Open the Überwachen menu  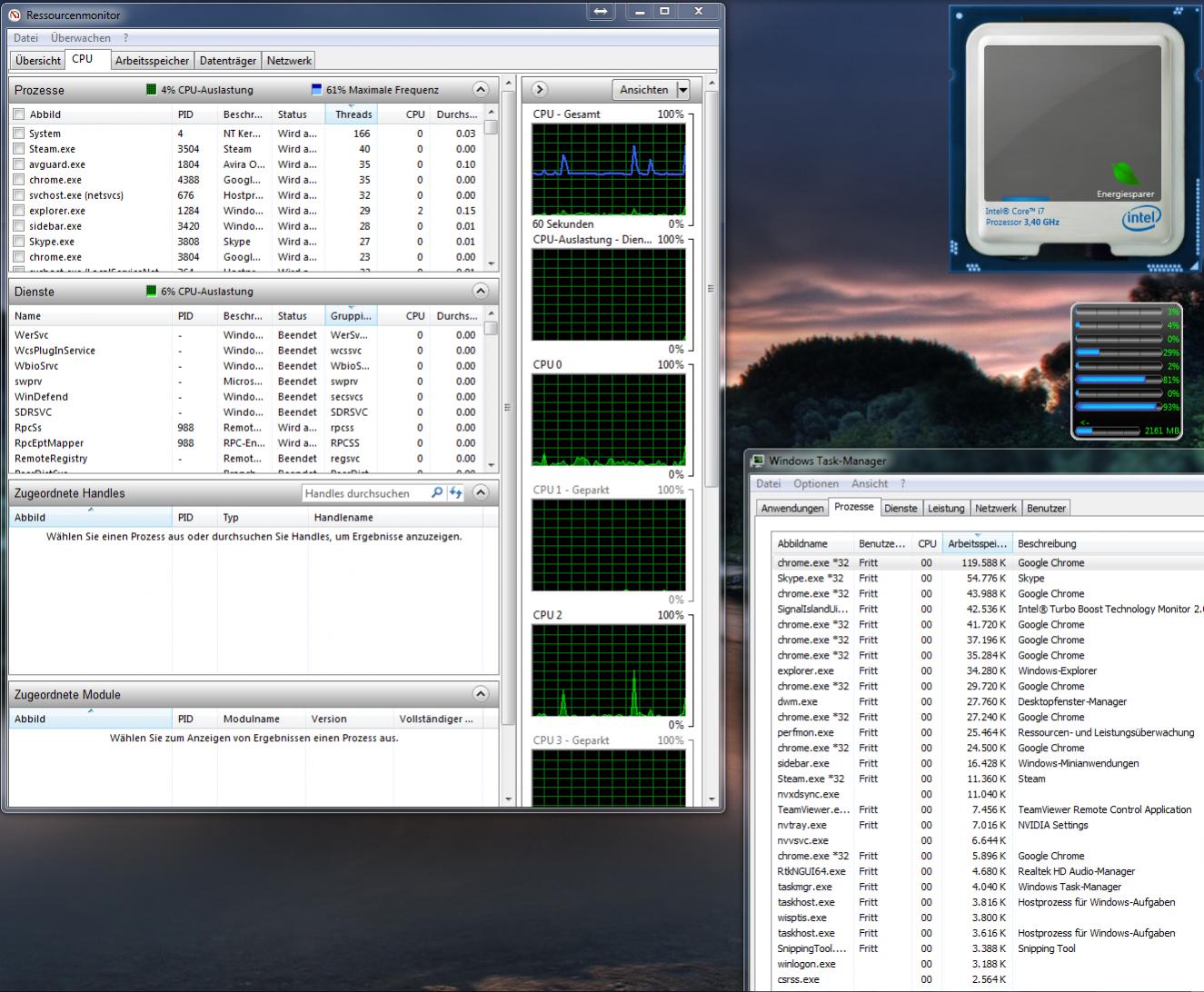click(81, 38)
